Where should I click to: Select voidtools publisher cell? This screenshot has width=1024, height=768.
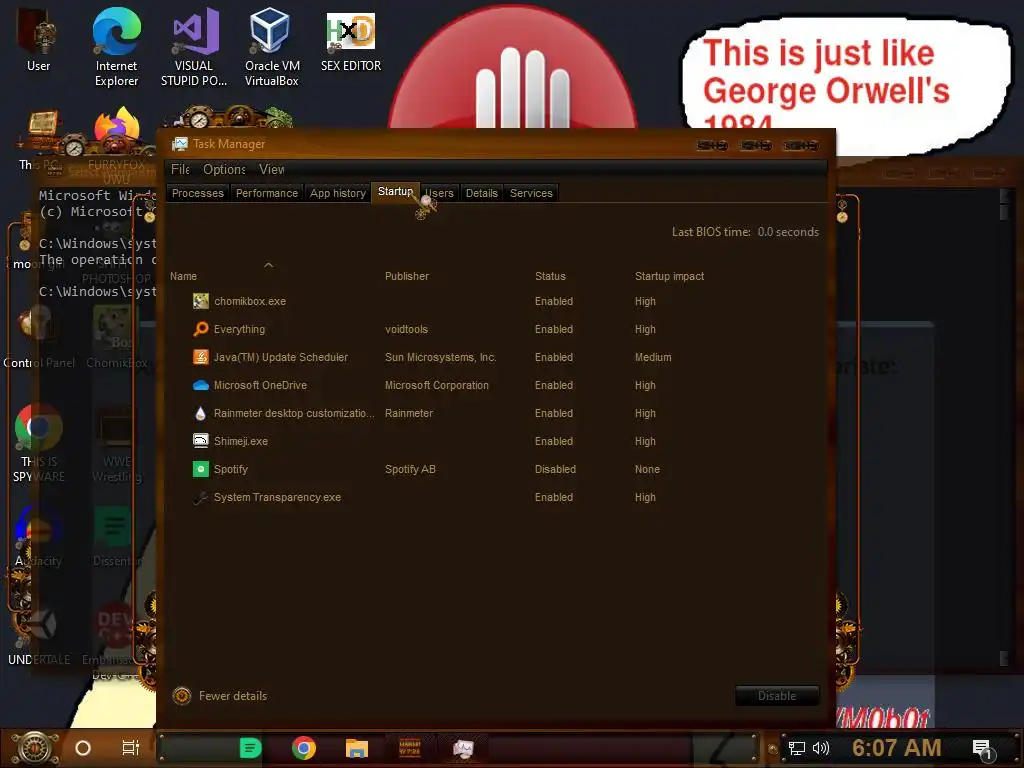click(x=406, y=329)
